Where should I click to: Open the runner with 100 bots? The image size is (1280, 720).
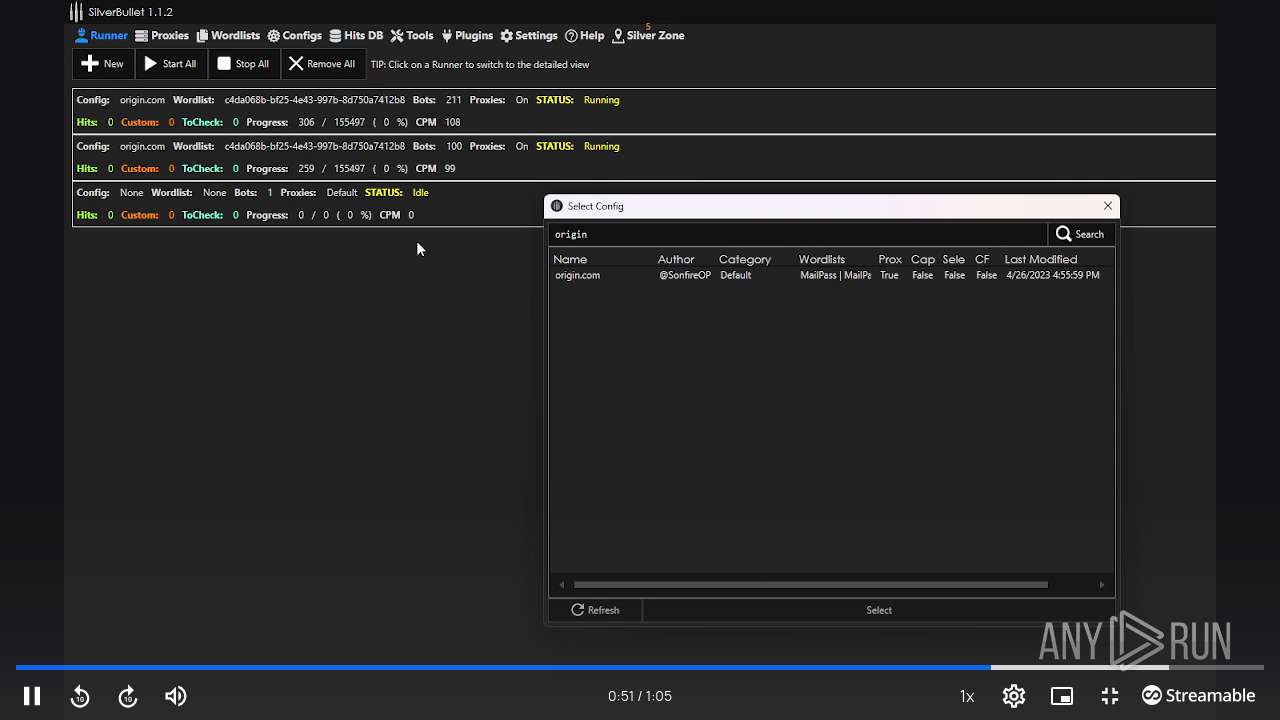[644, 157]
